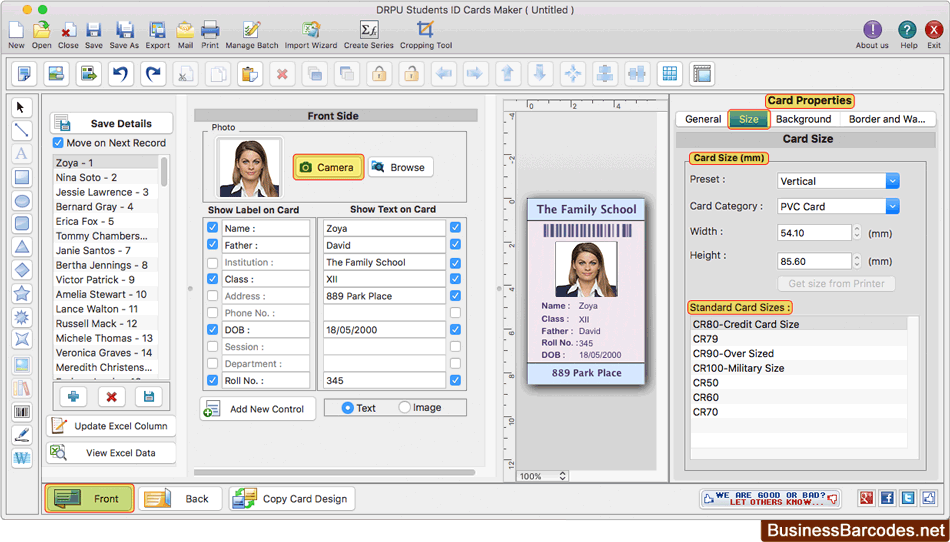Enable the Address label checkbox
Viewport: 950px width, 542px height.
212,296
